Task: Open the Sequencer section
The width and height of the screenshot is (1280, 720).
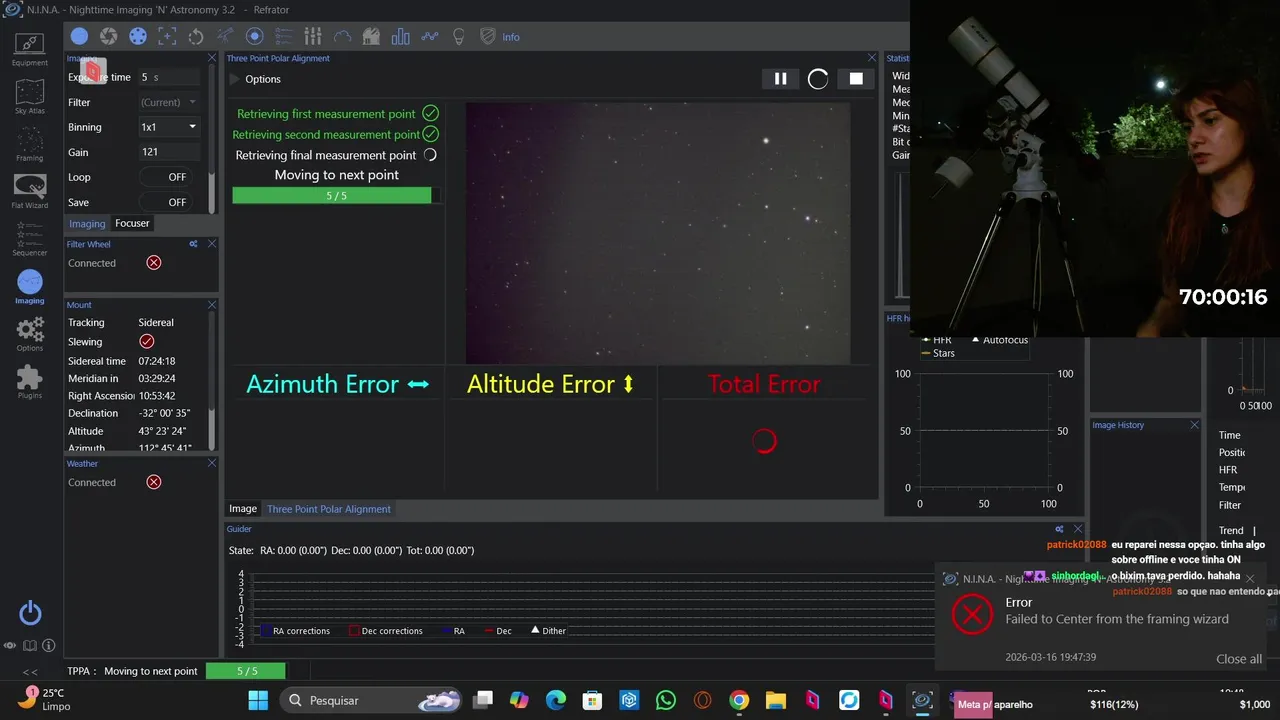Action: pyautogui.click(x=29, y=238)
